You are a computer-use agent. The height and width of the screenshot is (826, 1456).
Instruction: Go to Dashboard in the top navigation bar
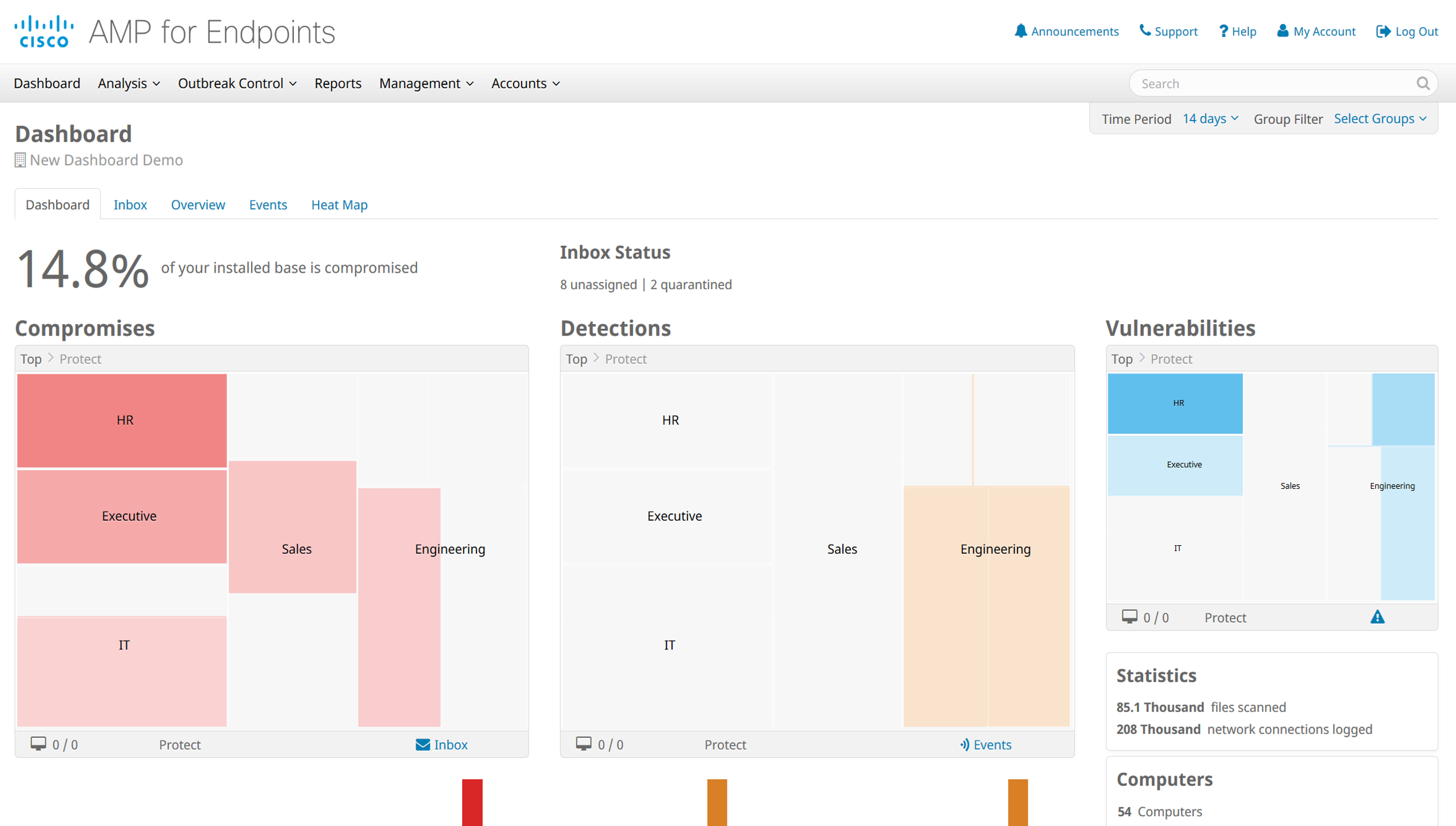tap(47, 83)
